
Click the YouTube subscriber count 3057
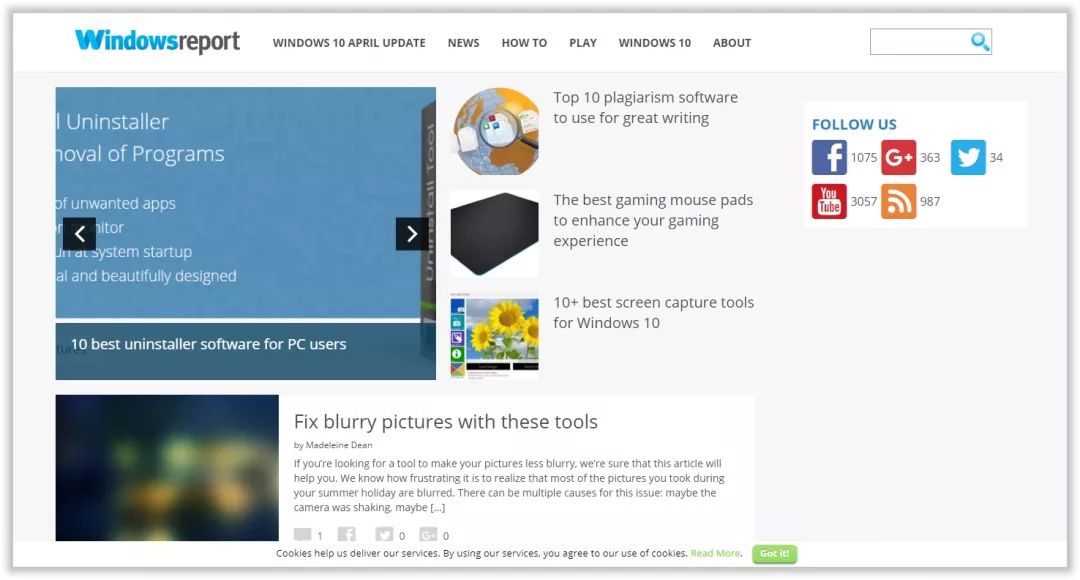pos(864,202)
